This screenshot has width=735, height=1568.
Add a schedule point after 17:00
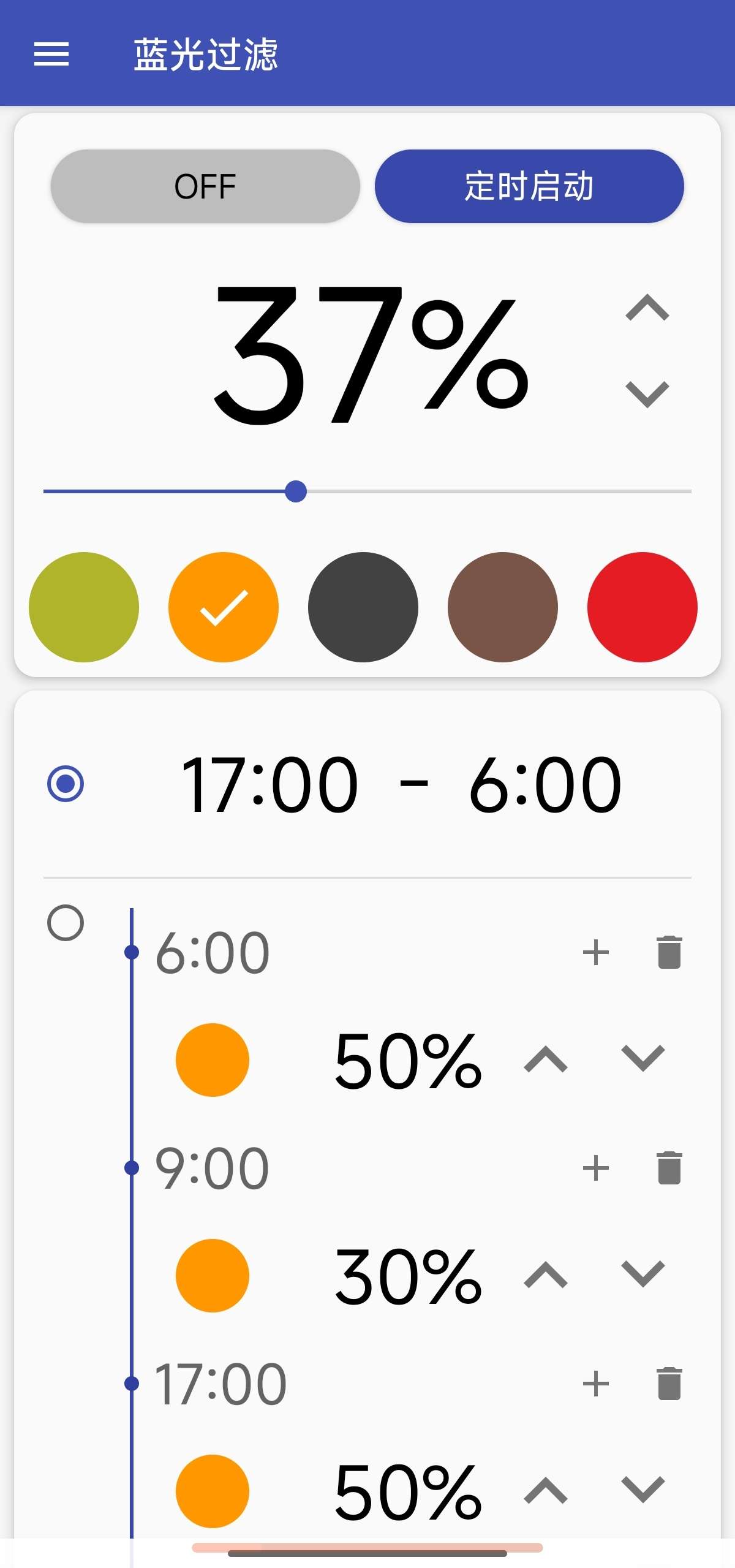595,1384
